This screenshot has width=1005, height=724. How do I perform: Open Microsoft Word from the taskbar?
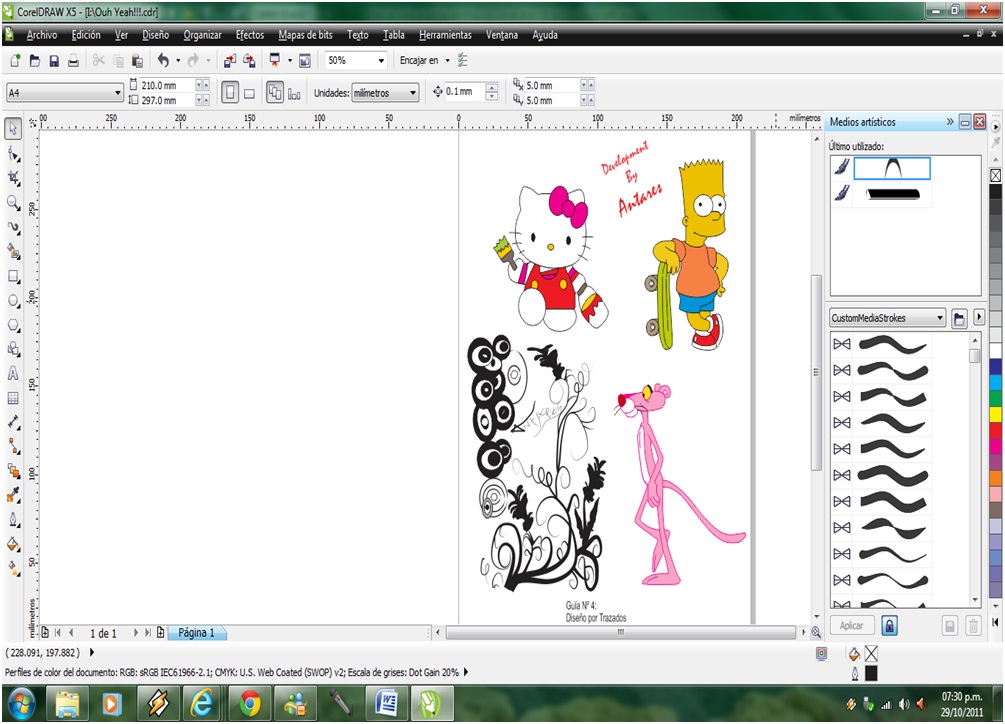pos(387,704)
